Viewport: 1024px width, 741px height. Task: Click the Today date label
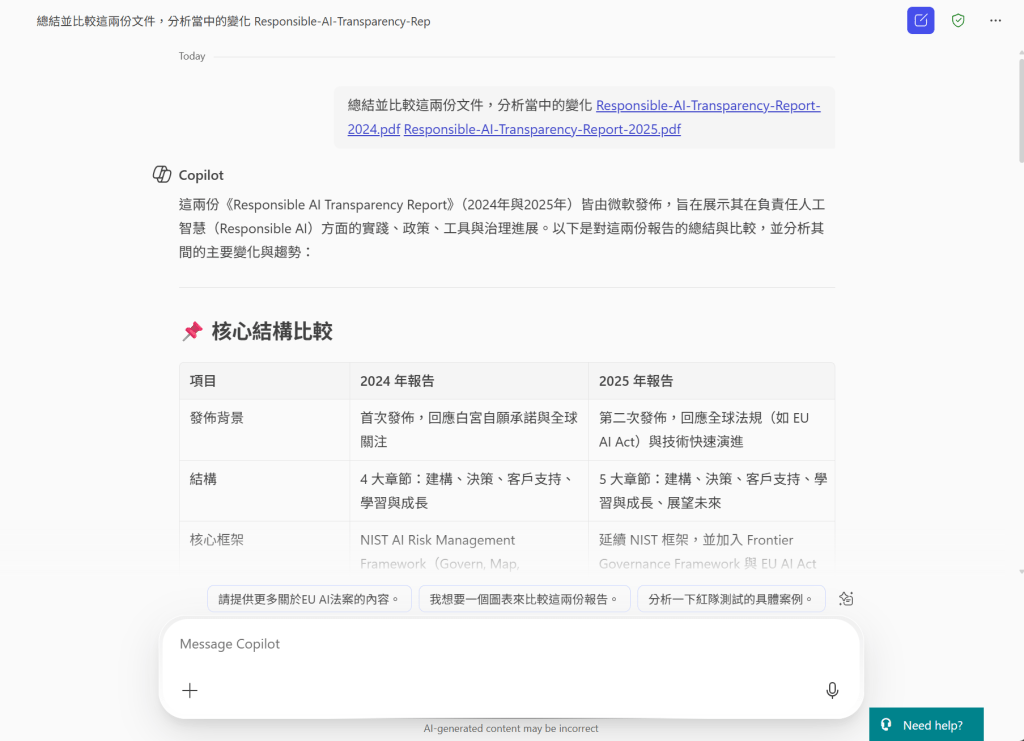click(x=192, y=56)
